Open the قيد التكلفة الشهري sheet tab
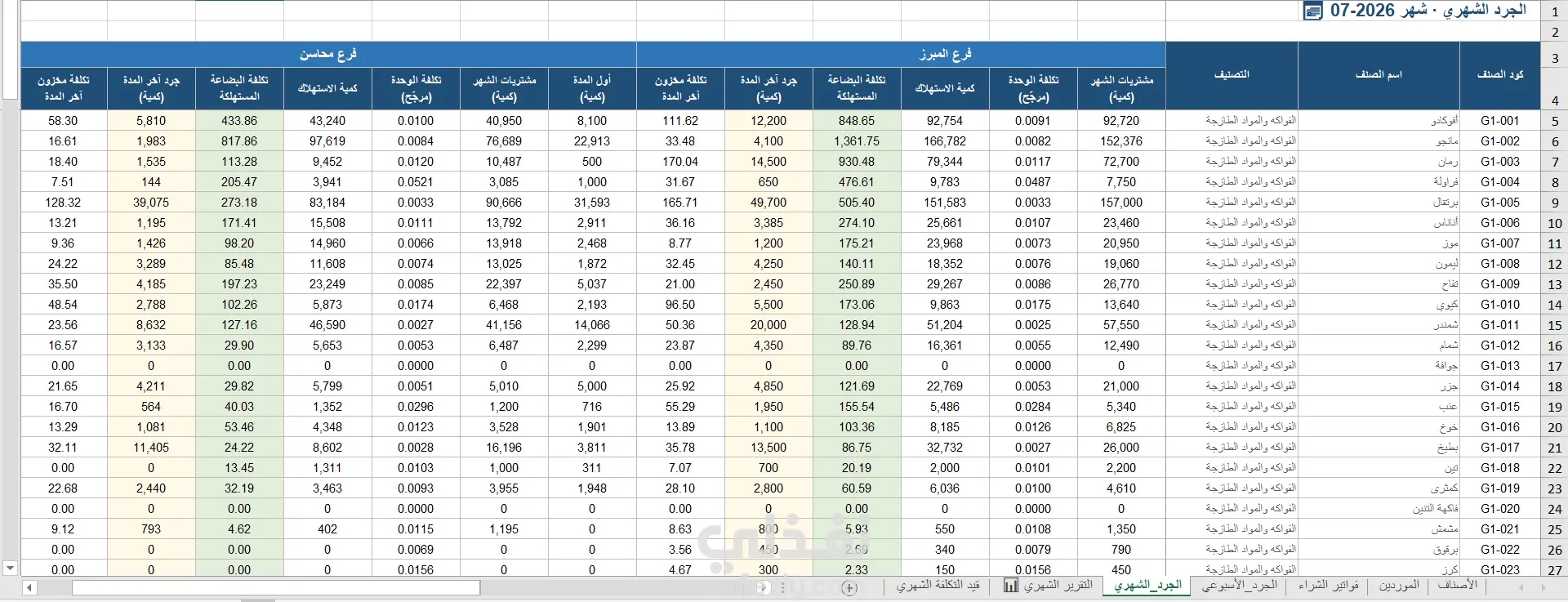1568x602 pixels. [938, 585]
